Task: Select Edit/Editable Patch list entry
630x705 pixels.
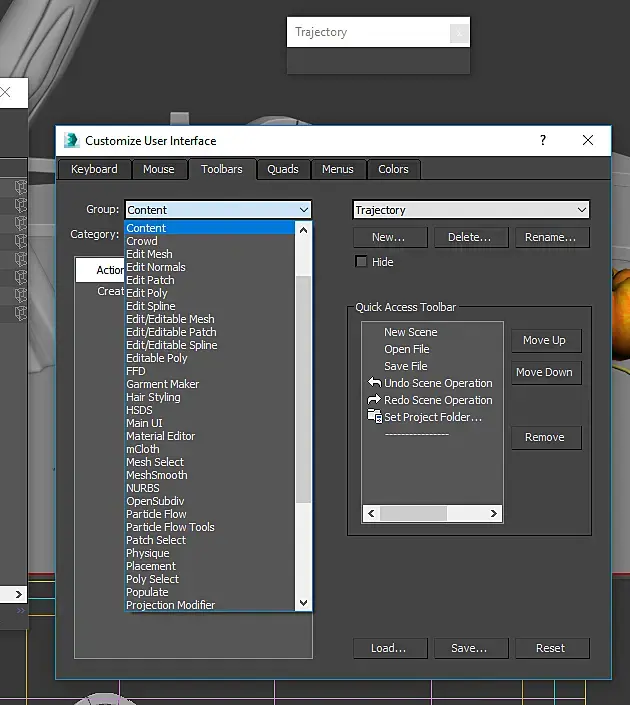Action: pos(210,332)
